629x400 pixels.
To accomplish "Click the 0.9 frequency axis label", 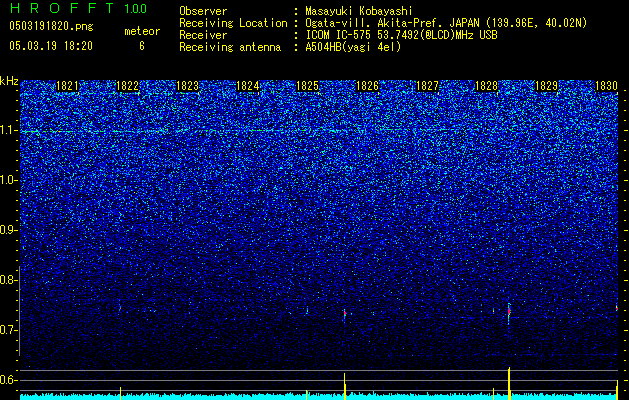I will (x=9, y=230).
